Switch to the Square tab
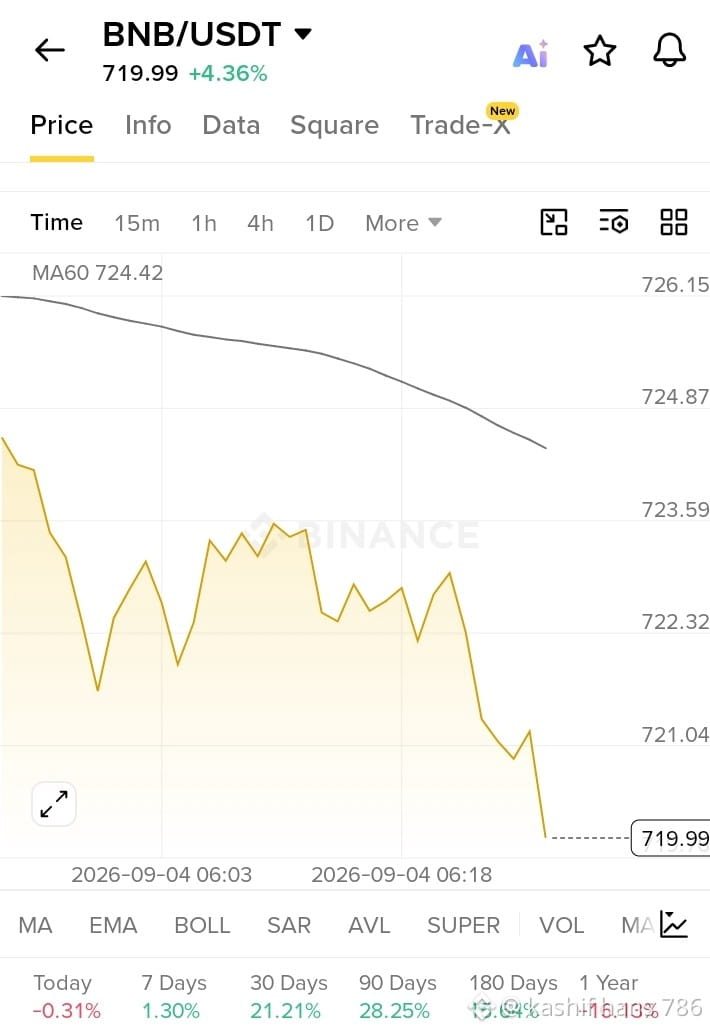This screenshot has width=710, height=1032. coord(334,125)
